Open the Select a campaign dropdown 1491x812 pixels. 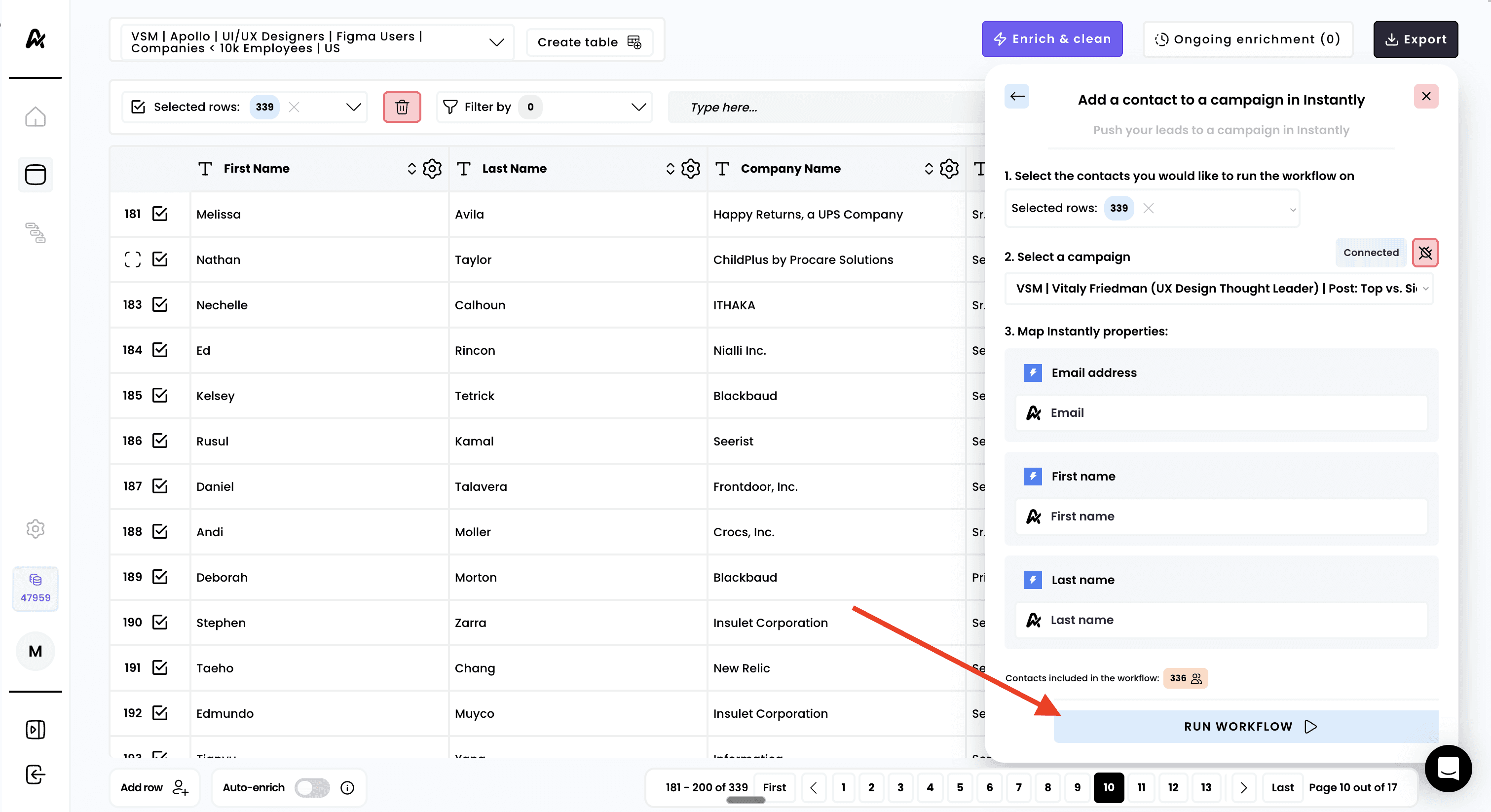pyautogui.click(x=1218, y=288)
